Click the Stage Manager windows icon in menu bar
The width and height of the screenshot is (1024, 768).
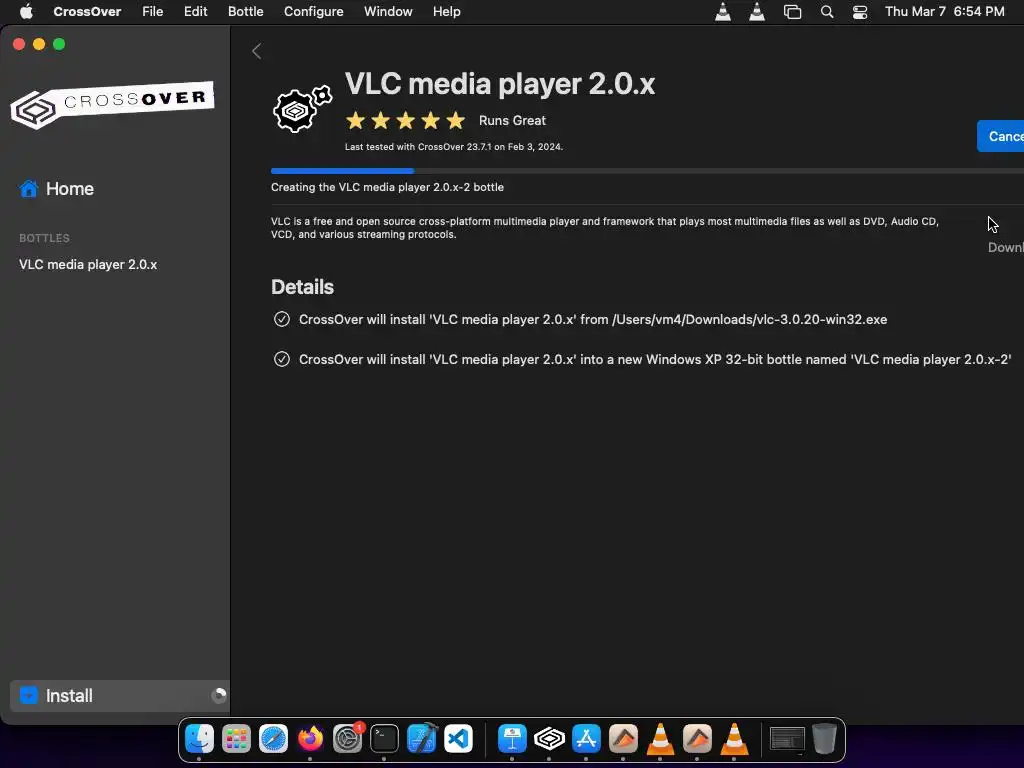coord(792,12)
